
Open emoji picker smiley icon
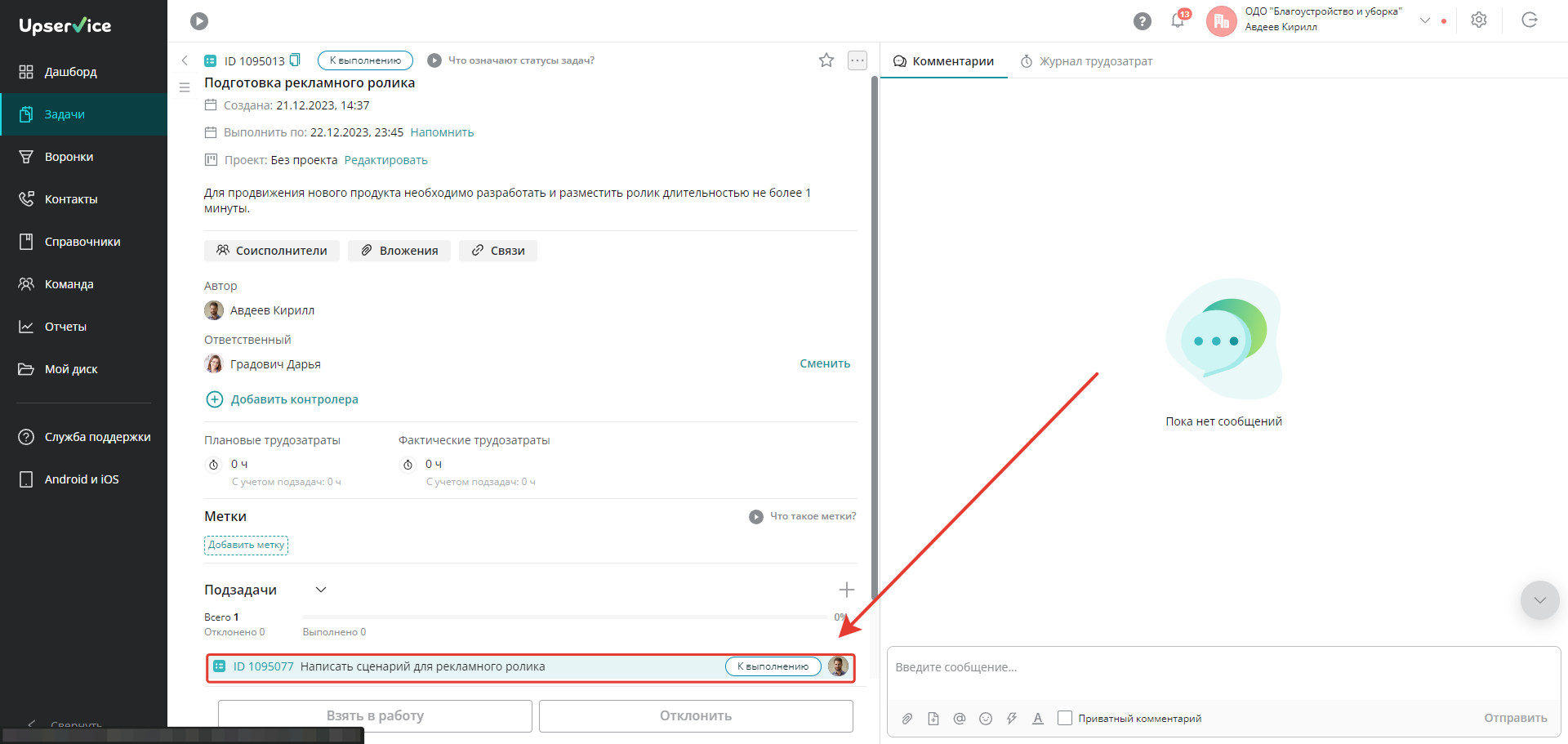tap(986, 719)
